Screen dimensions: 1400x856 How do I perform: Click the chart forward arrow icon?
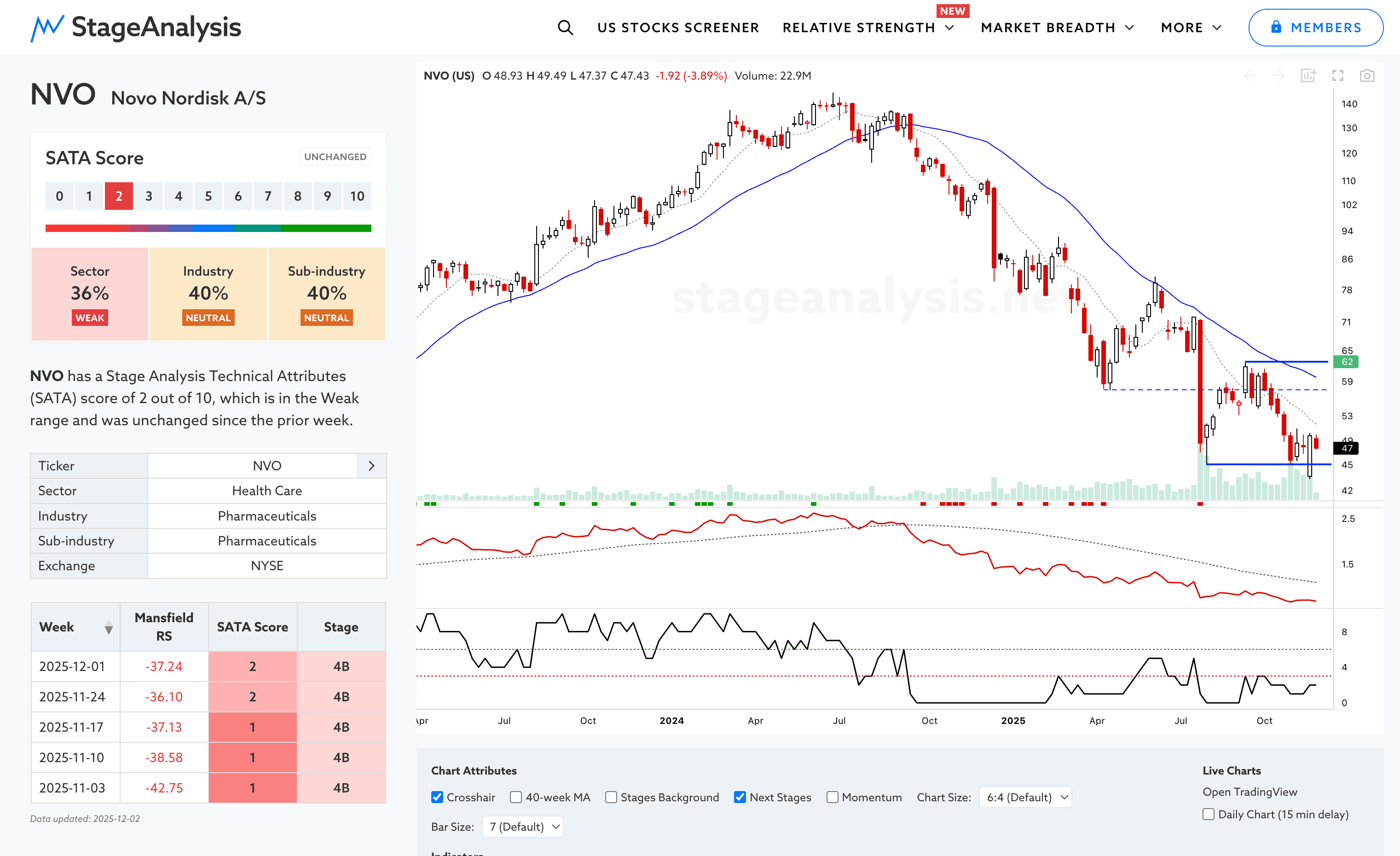tap(1279, 75)
